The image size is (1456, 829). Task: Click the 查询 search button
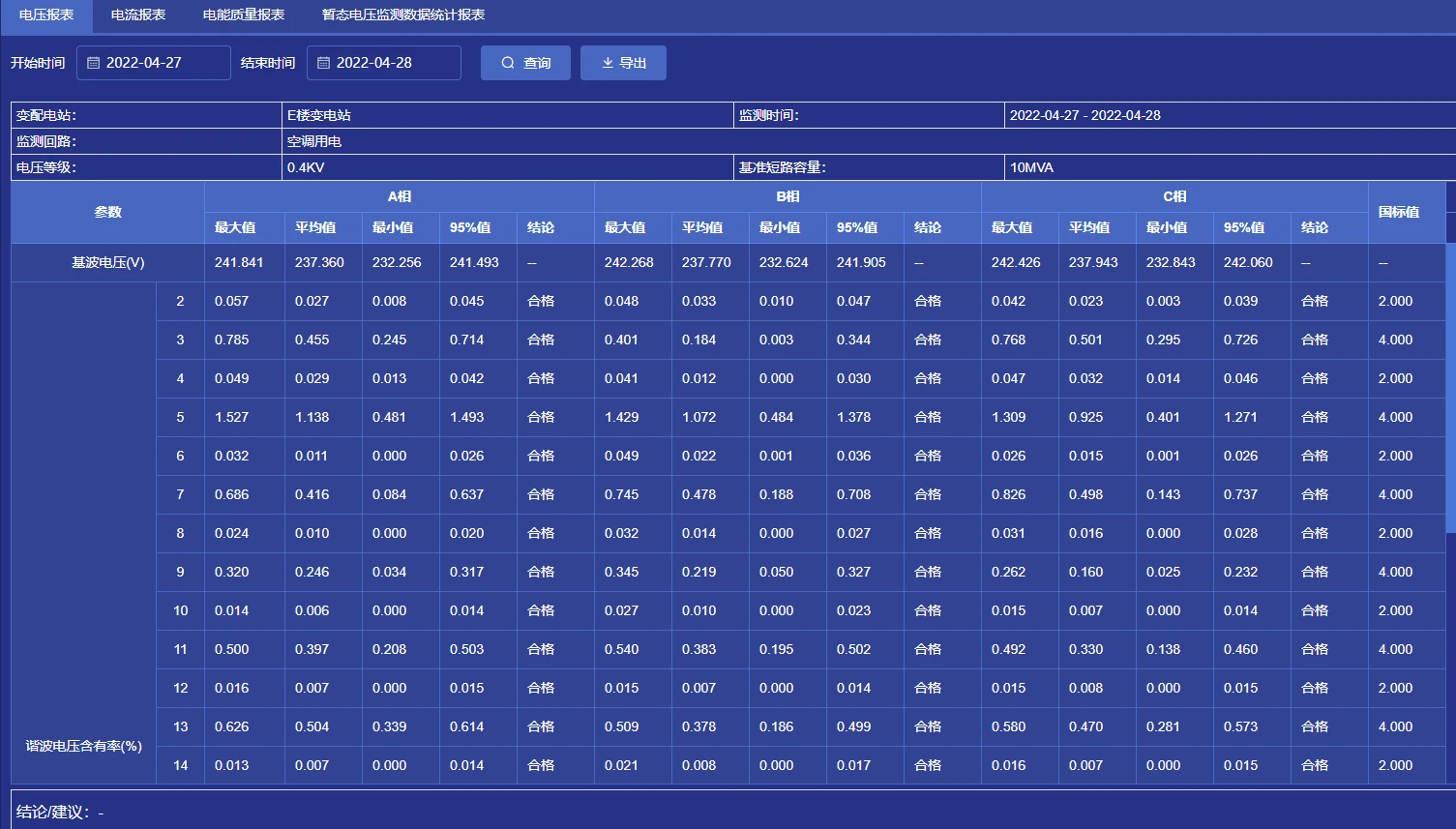click(x=525, y=63)
